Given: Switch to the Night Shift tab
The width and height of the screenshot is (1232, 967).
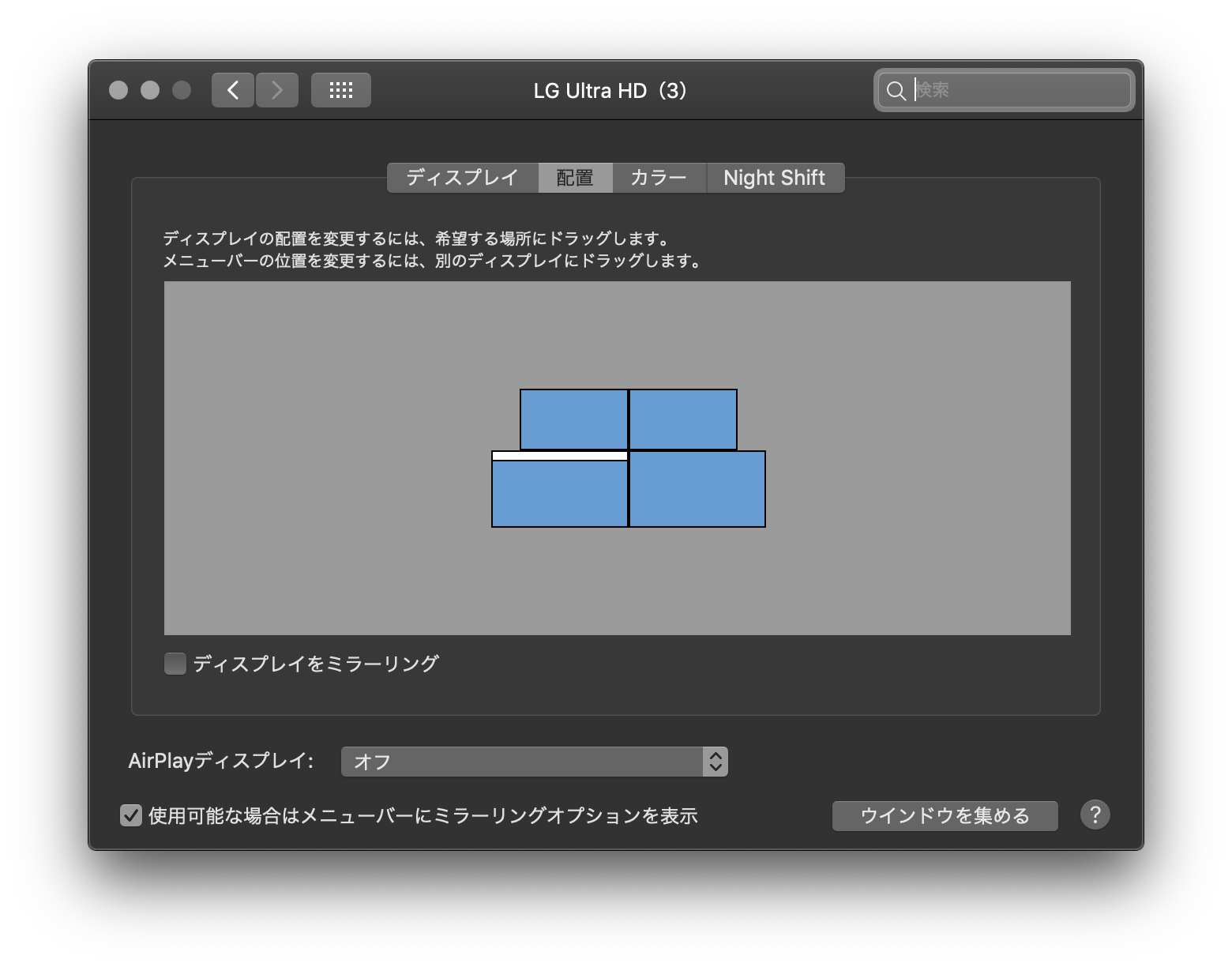Looking at the screenshot, I should pos(775,177).
